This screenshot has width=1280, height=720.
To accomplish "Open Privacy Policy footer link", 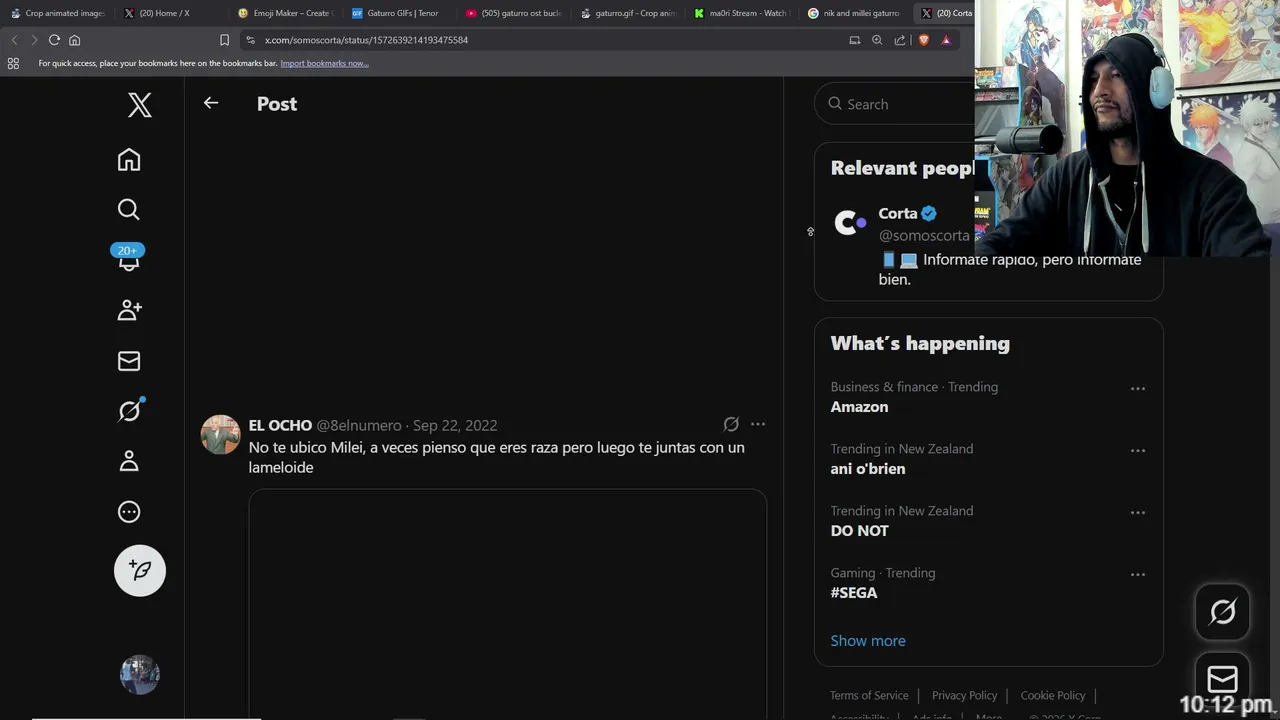I will (x=964, y=695).
